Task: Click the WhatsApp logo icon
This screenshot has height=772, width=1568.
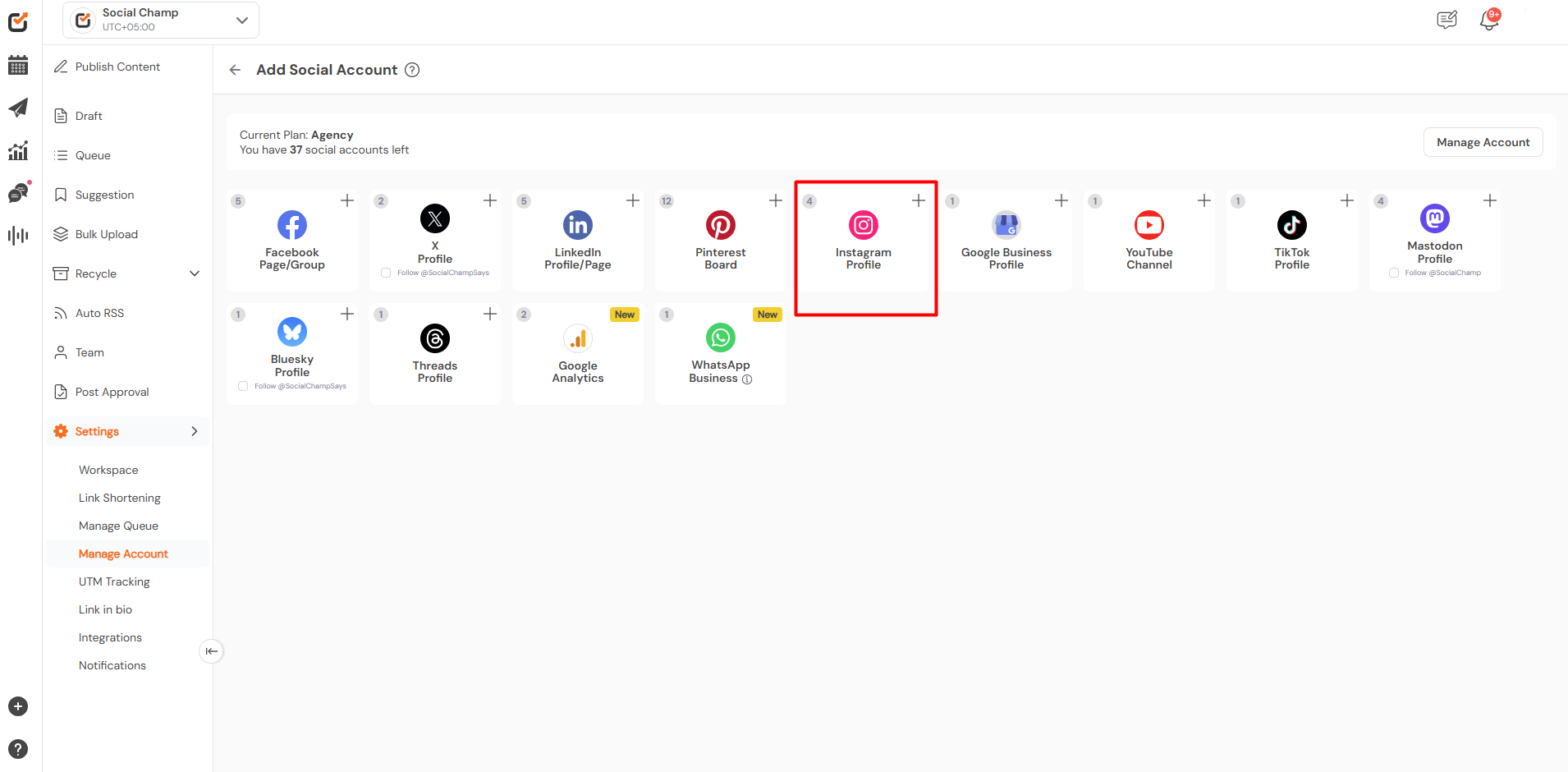Action: 721,338
